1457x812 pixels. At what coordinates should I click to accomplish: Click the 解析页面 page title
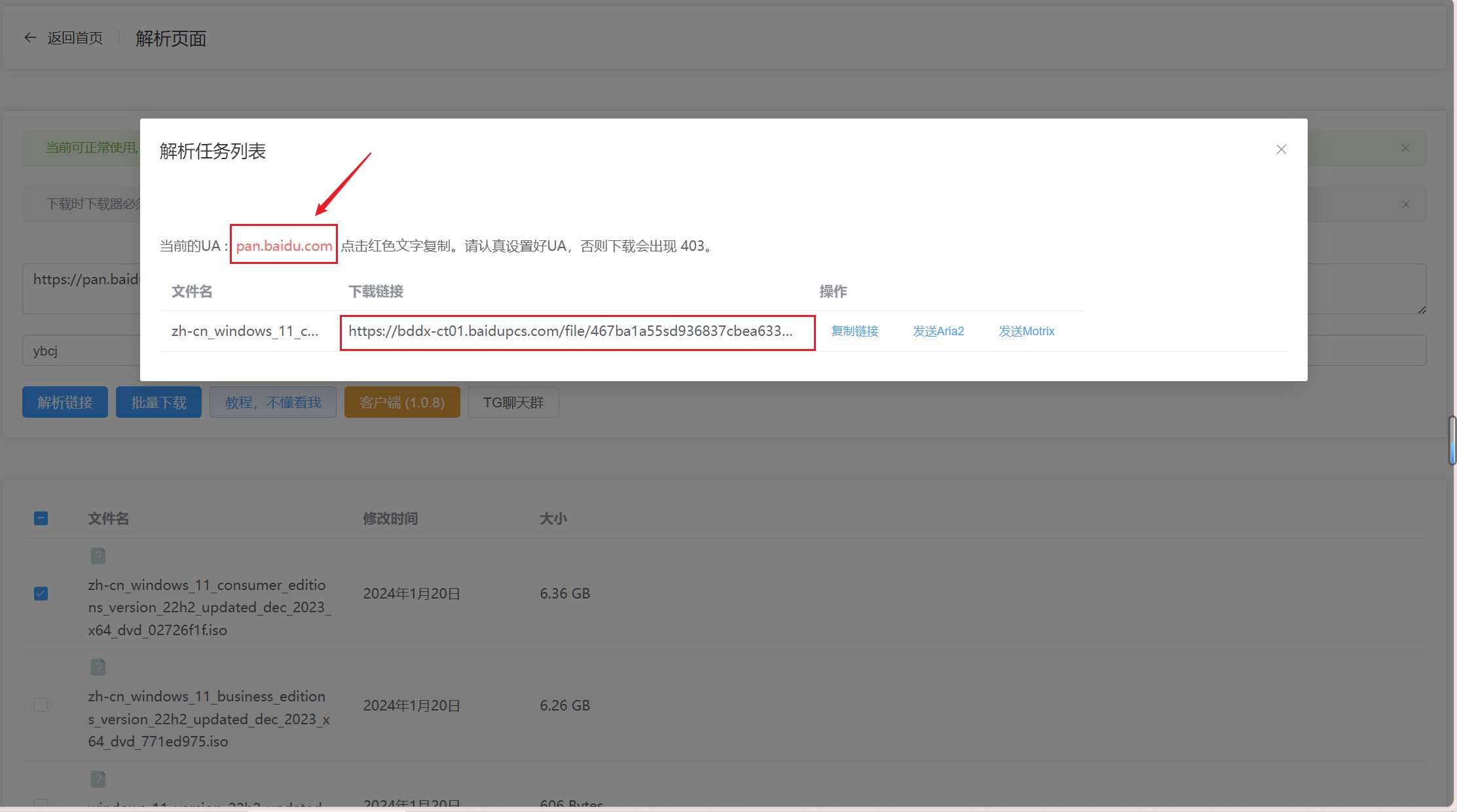[x=171, y=39]
